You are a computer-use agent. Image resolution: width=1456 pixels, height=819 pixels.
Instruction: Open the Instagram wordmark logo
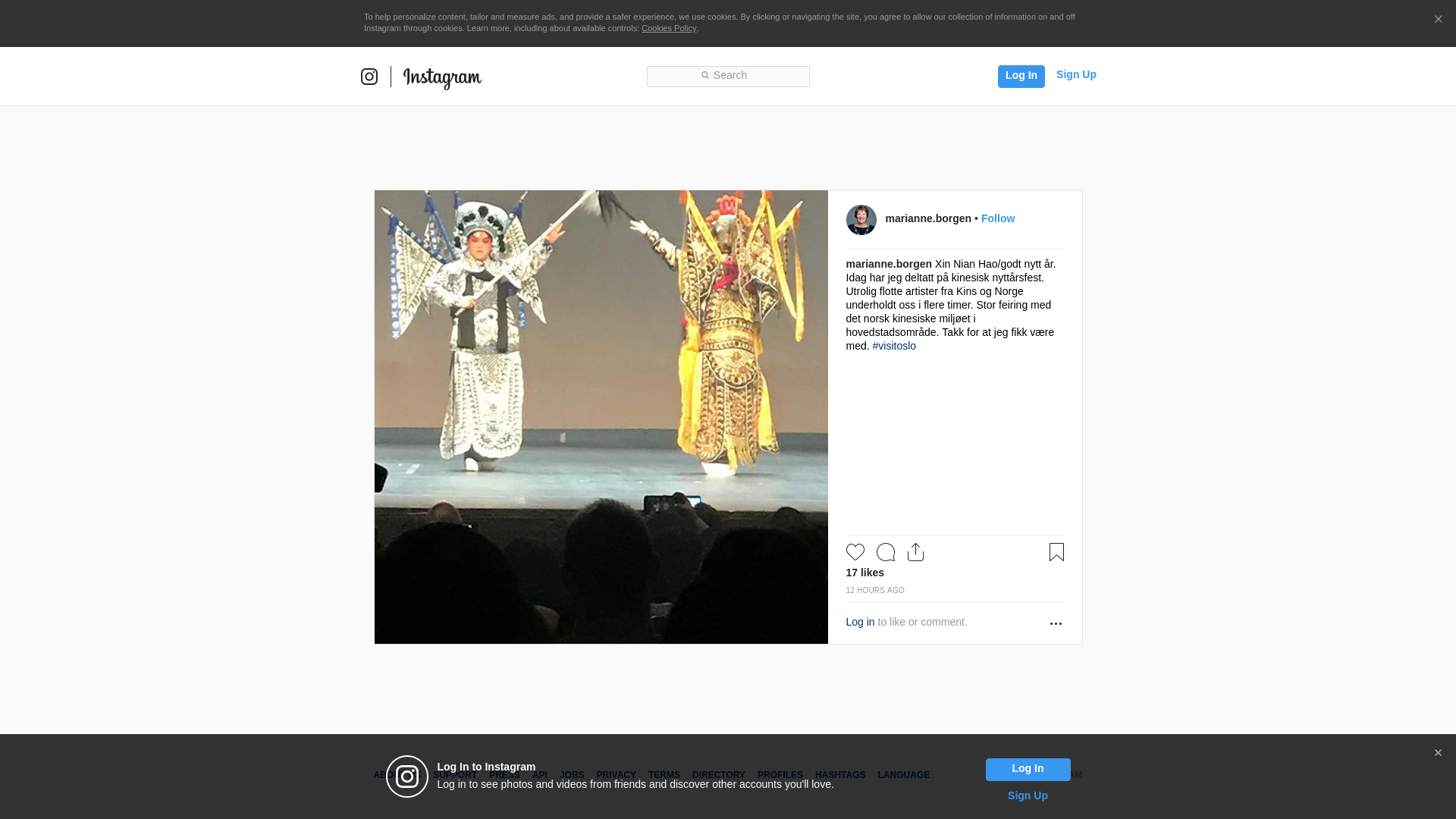click(442, 78)
